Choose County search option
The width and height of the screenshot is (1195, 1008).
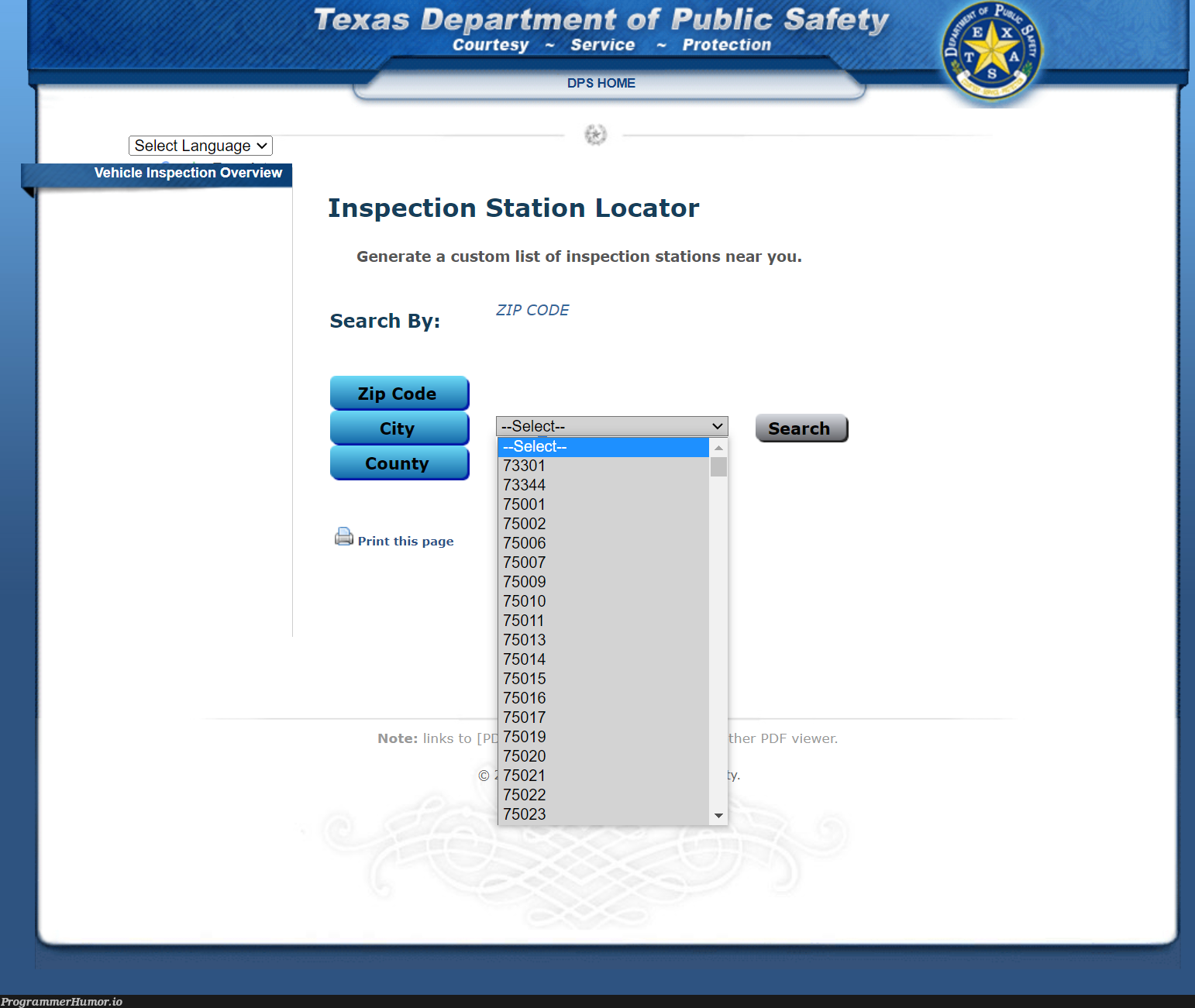(x=399, y=463)
